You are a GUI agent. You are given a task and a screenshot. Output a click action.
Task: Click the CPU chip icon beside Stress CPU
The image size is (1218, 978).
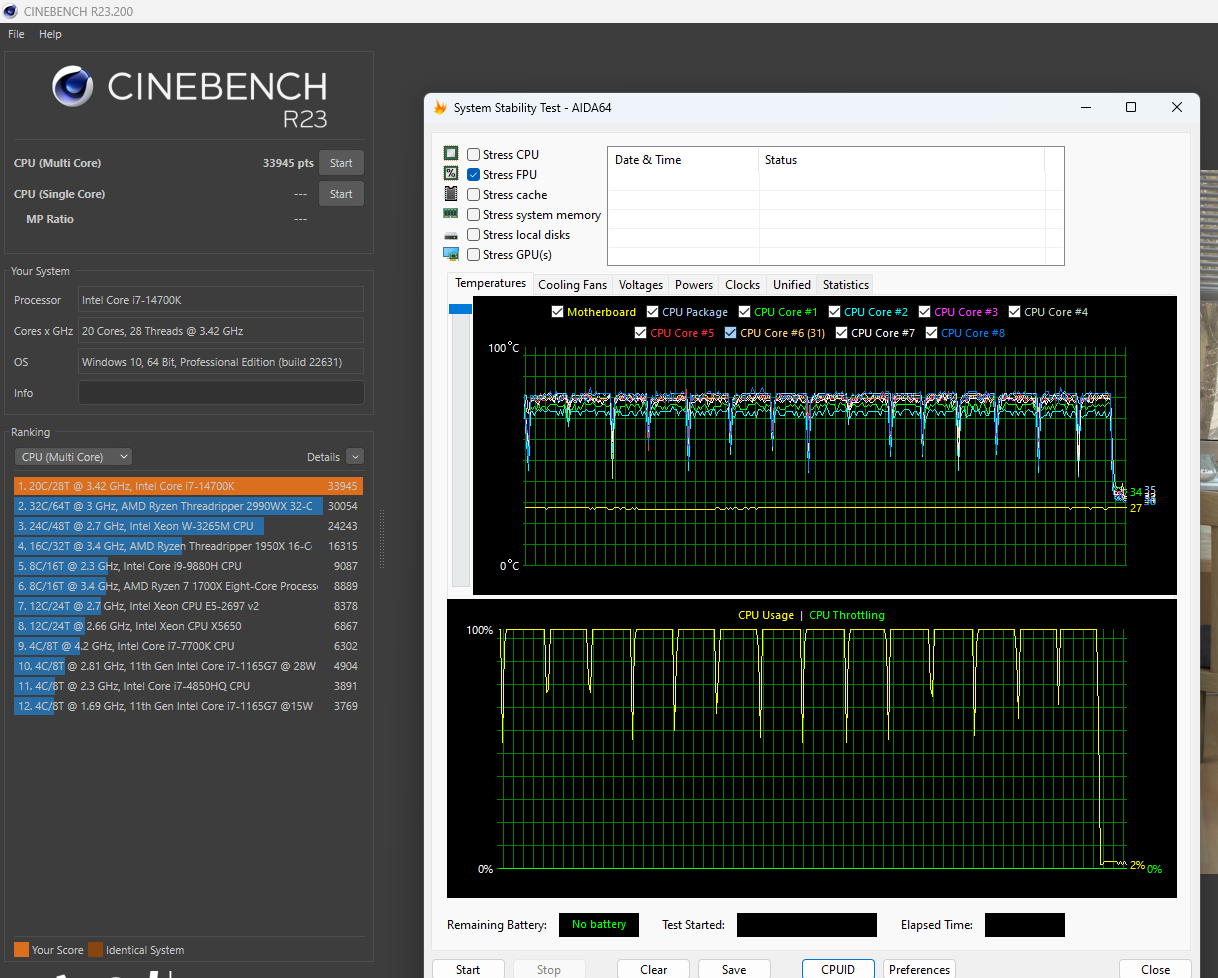click(451, 154)
